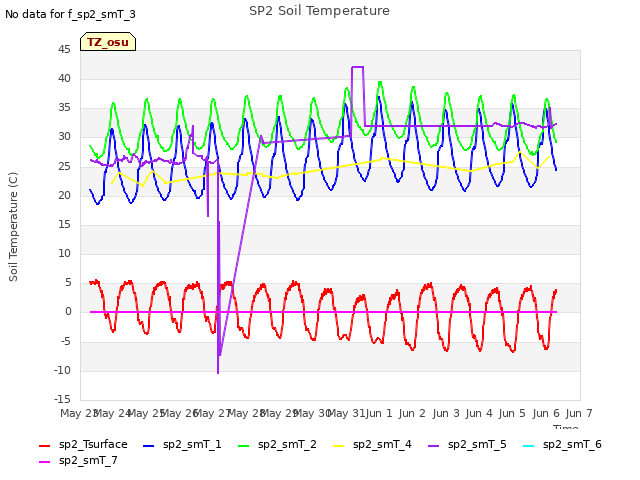Click the -10 y-axis tick label
Image resolution: width=640 pixels, height=480 pixels.
[62, 370]
